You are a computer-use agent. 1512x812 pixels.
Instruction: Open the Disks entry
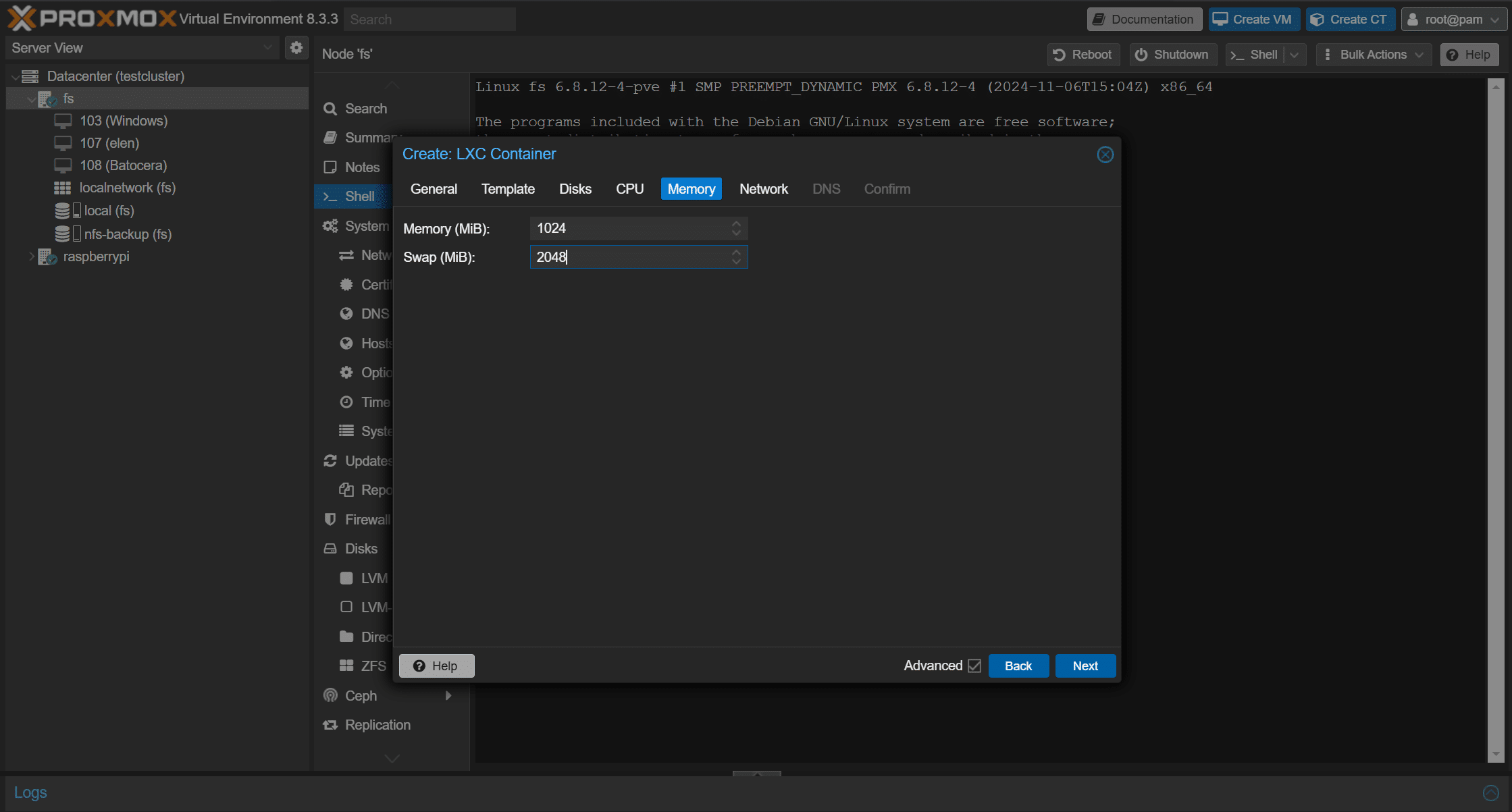click(350, 549)
